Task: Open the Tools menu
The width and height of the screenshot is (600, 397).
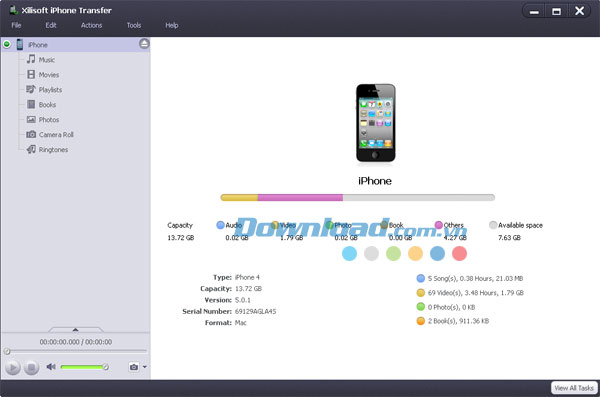Action: point(134,25)
